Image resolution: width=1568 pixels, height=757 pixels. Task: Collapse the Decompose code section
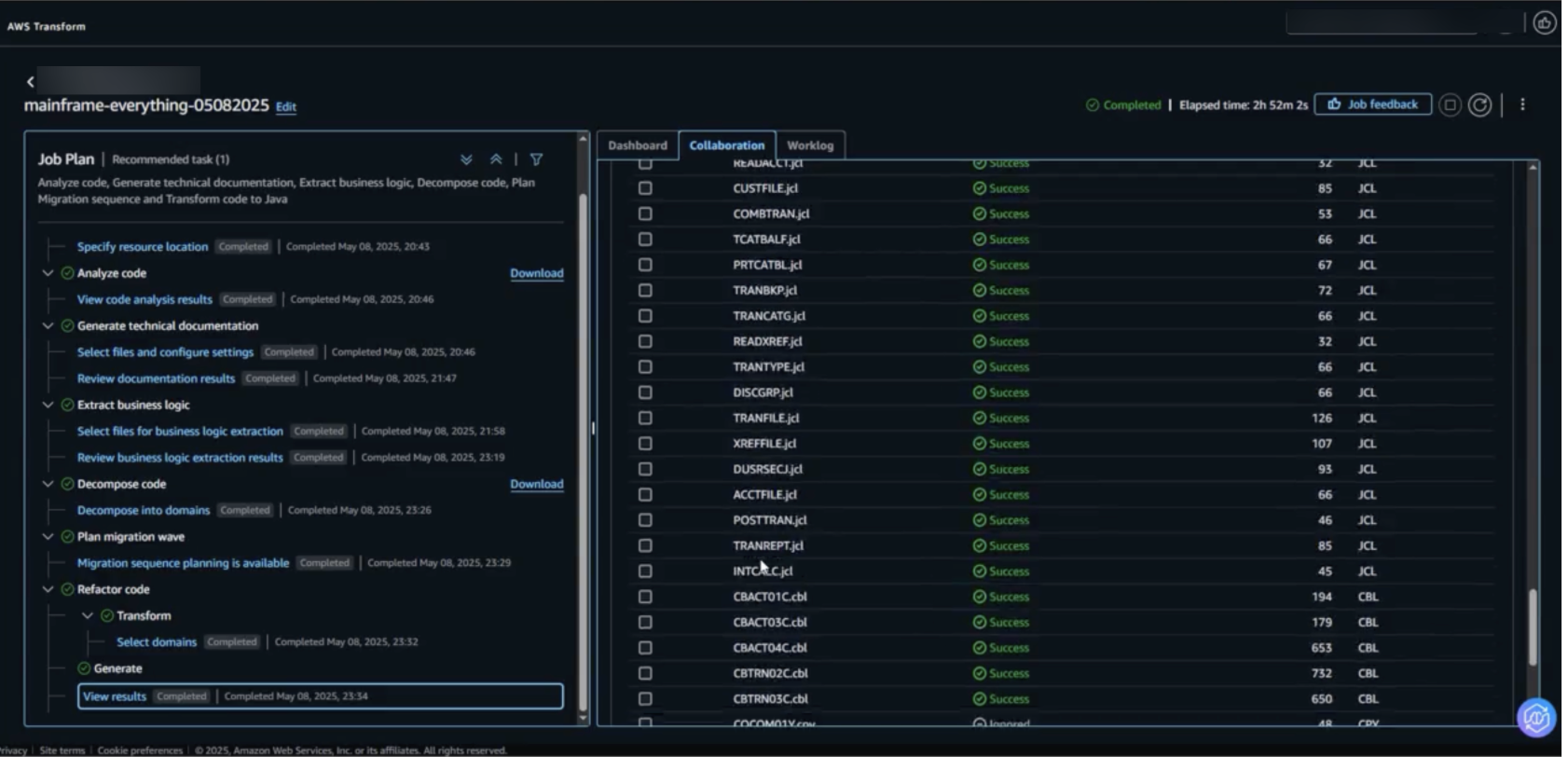[48, 484]
